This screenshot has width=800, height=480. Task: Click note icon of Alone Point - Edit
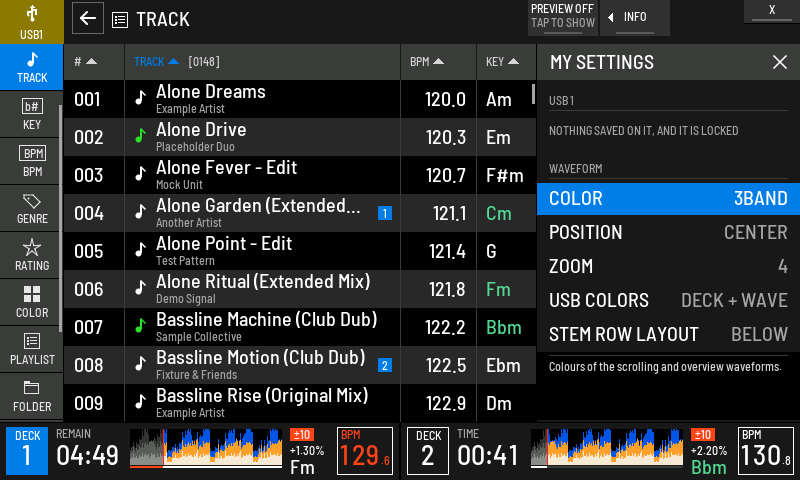[x=140, y=250]
